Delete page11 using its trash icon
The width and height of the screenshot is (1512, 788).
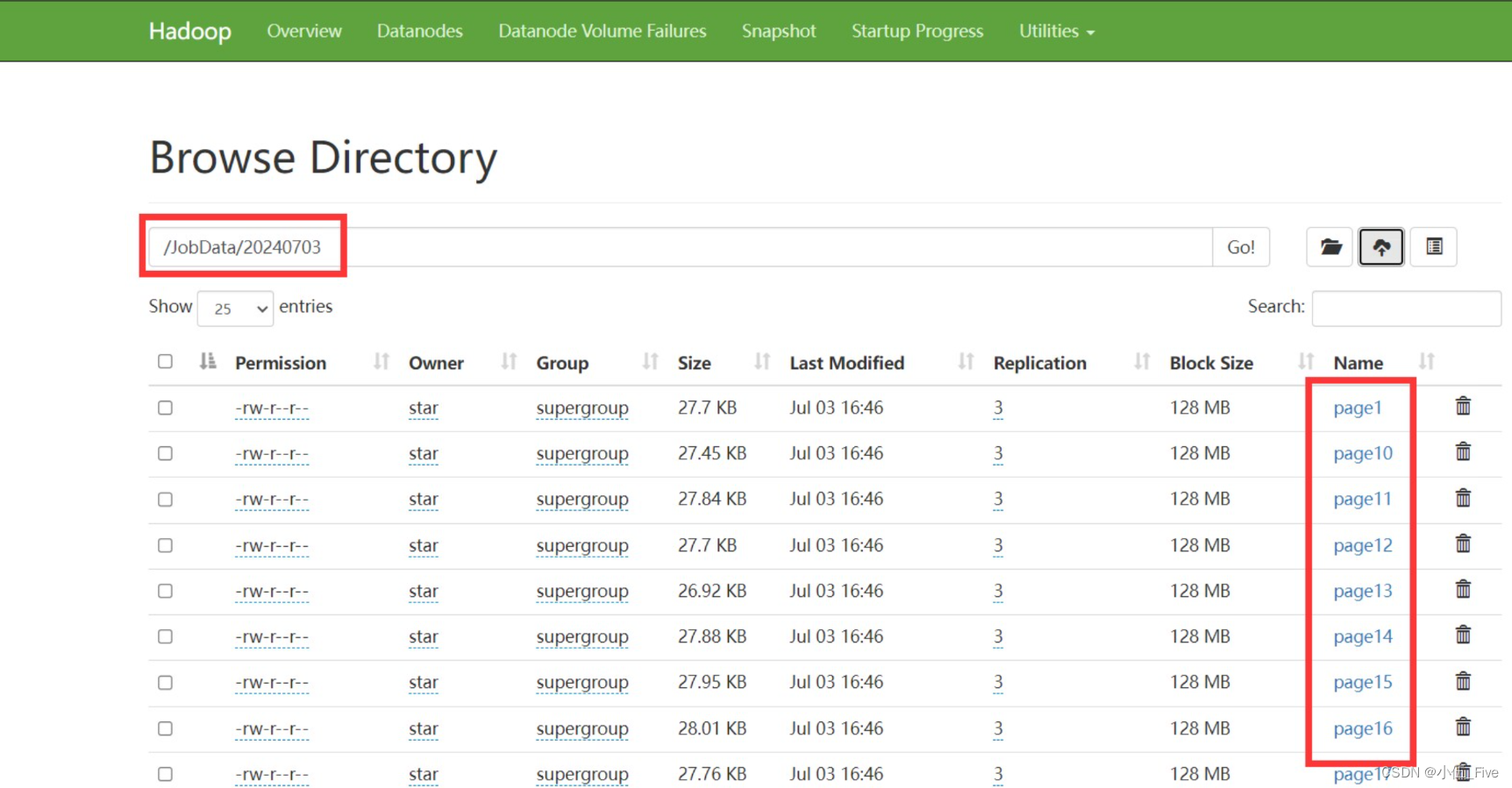point(1463,498)
